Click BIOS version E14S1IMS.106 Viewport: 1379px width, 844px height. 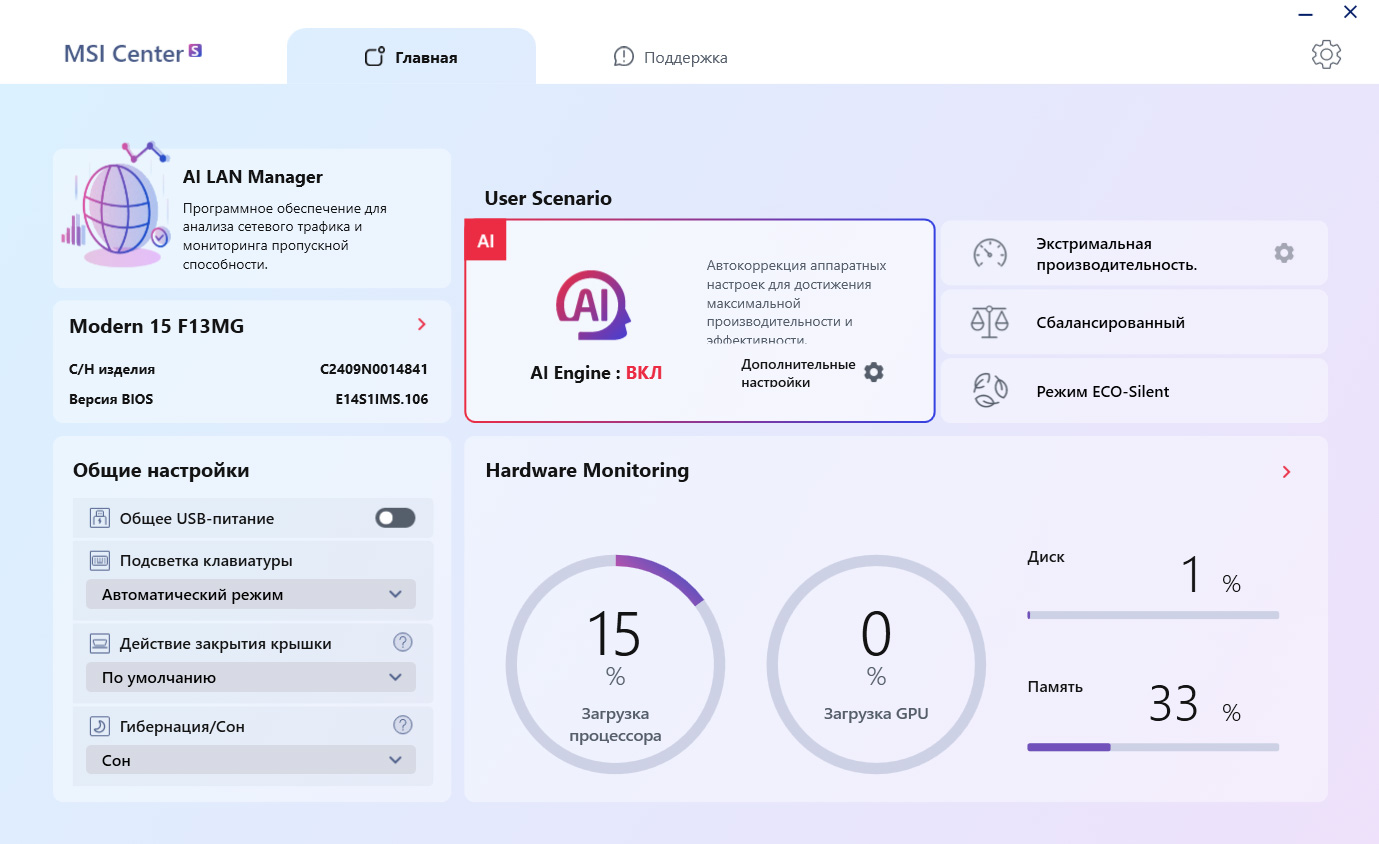[x=382, y=399]
